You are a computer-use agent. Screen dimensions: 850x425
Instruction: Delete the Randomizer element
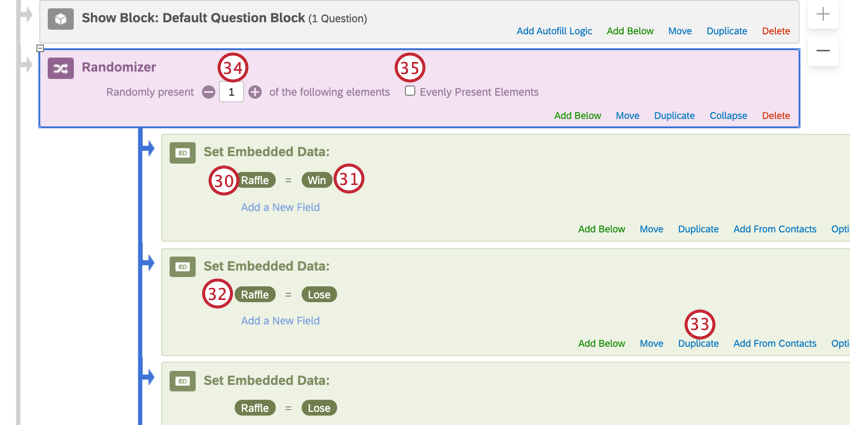(x=775, y=116)
